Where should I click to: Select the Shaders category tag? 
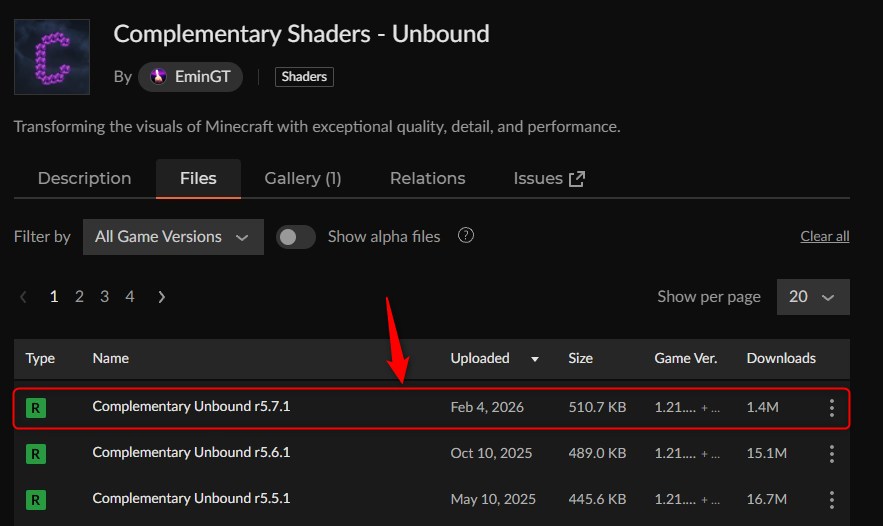pyautogui.click(x=304, y=77)
